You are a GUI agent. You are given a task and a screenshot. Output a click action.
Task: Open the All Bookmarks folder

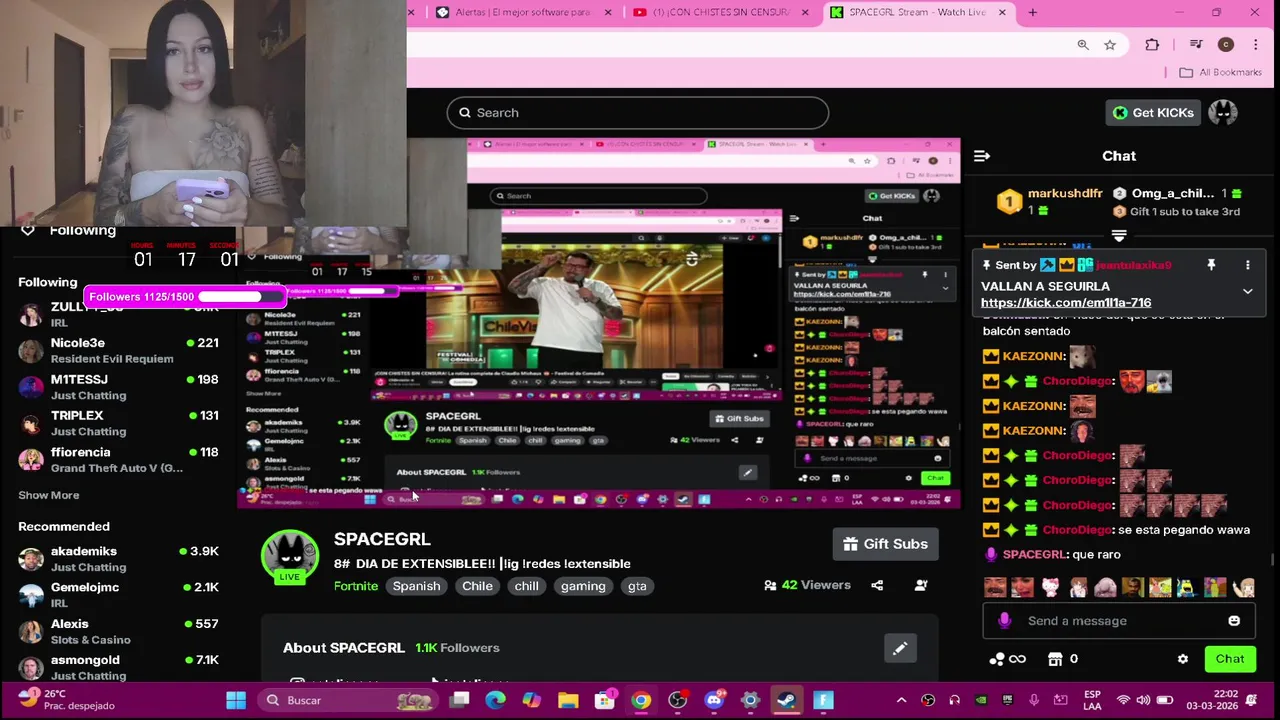(x=1220, y=72)
